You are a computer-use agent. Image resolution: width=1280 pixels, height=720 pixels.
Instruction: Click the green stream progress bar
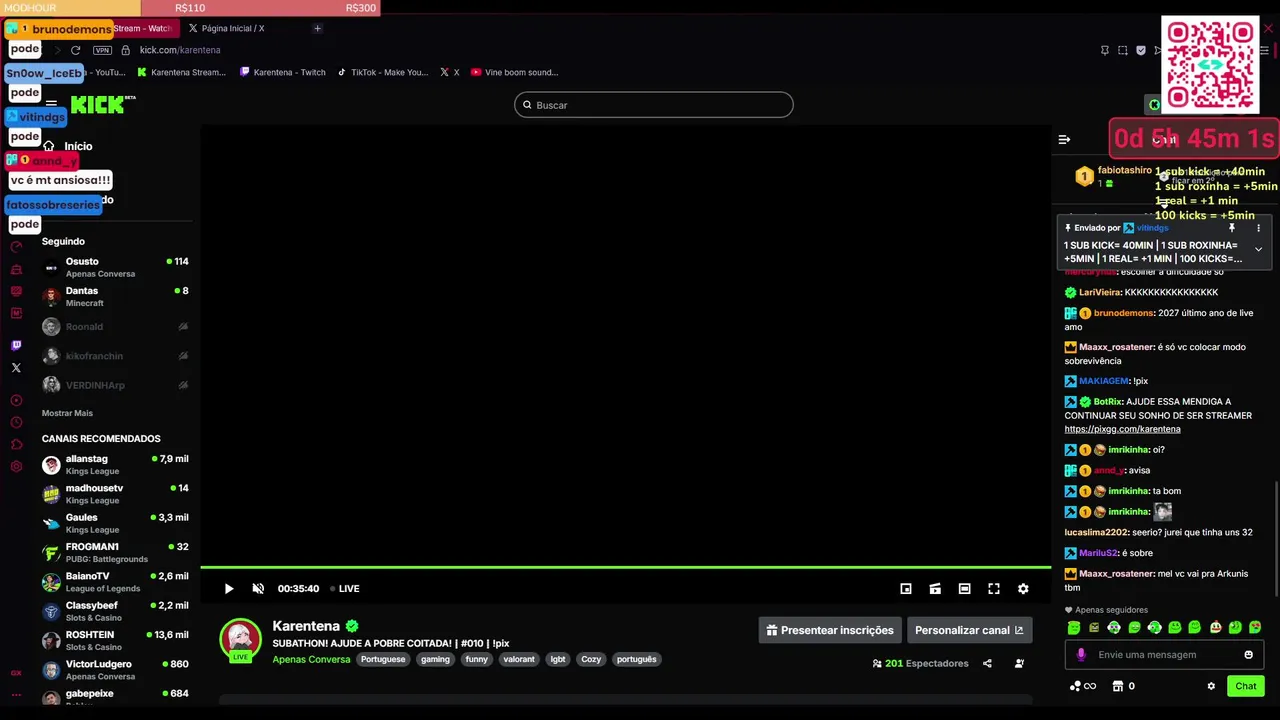[625, 568]
